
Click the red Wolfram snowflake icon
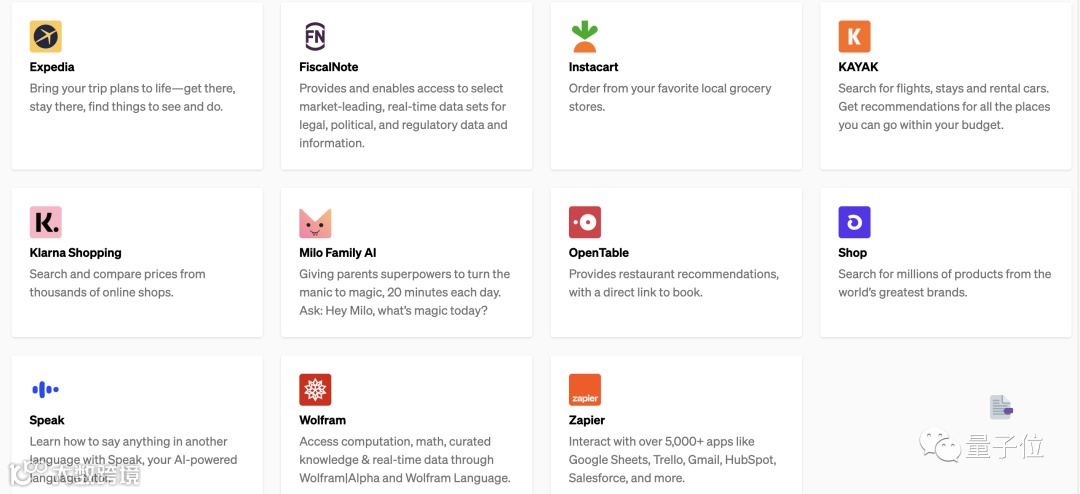315,390
